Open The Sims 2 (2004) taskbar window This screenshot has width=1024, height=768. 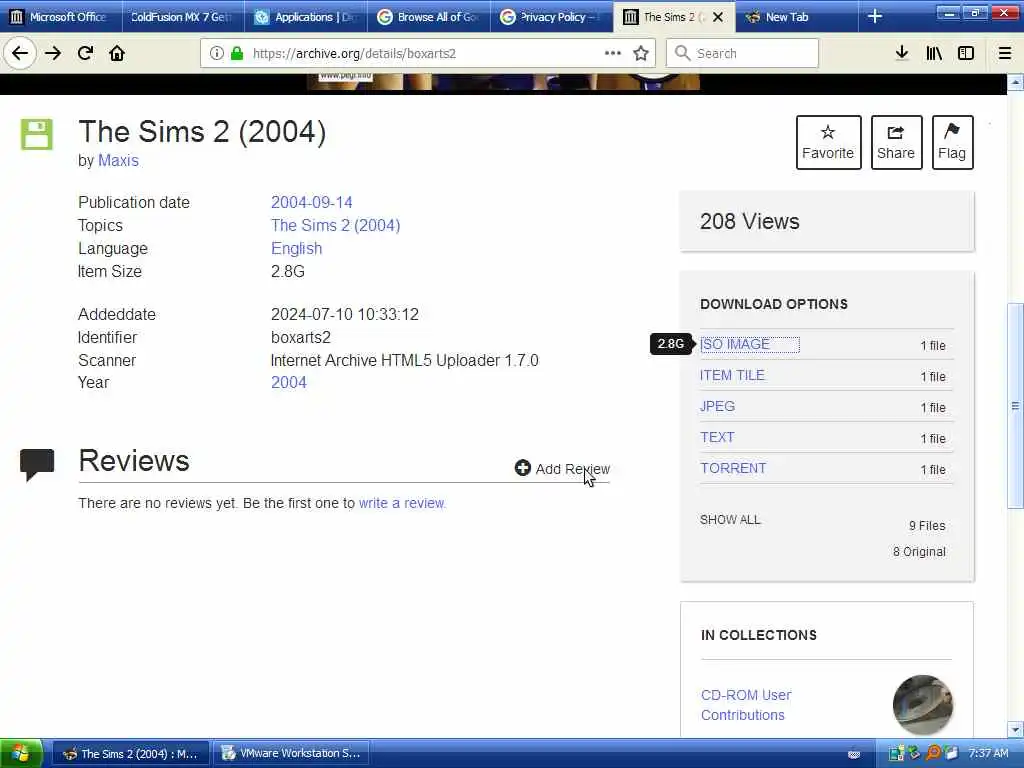(131, 754)
